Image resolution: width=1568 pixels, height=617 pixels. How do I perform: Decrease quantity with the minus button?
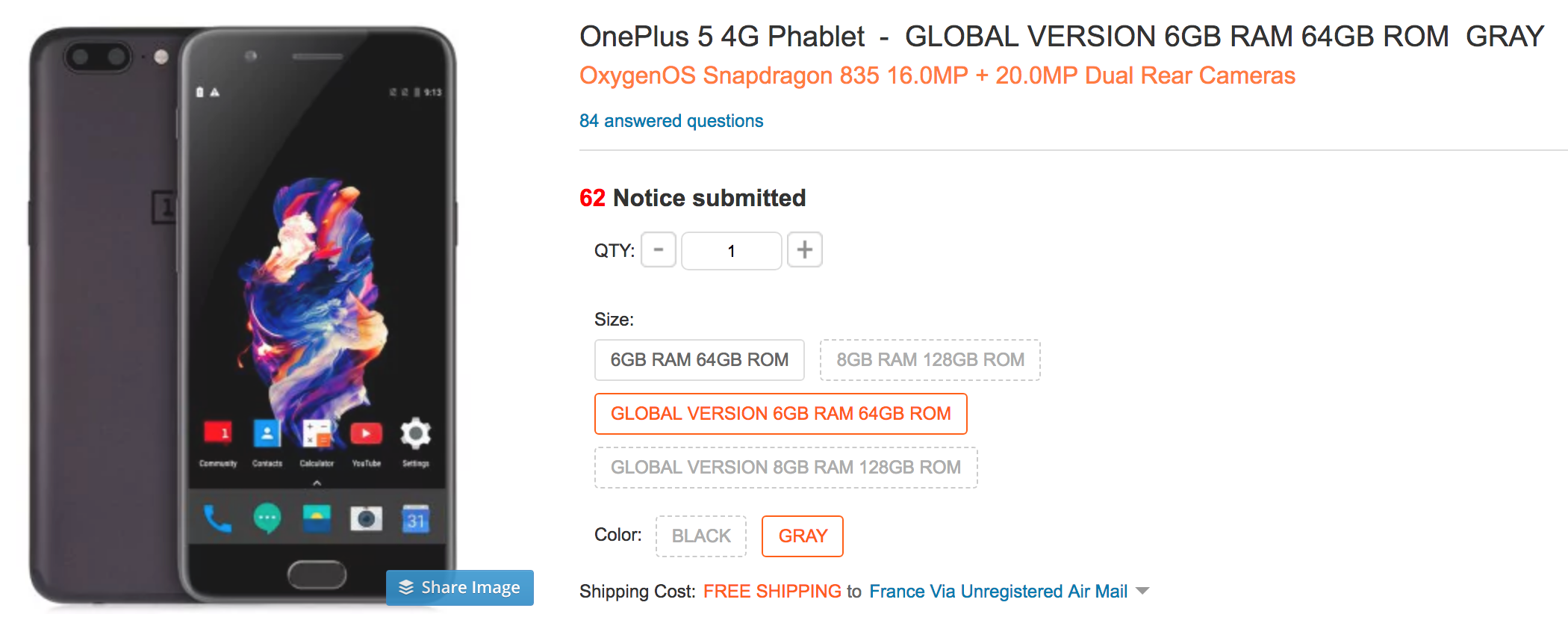click(659, 250)
